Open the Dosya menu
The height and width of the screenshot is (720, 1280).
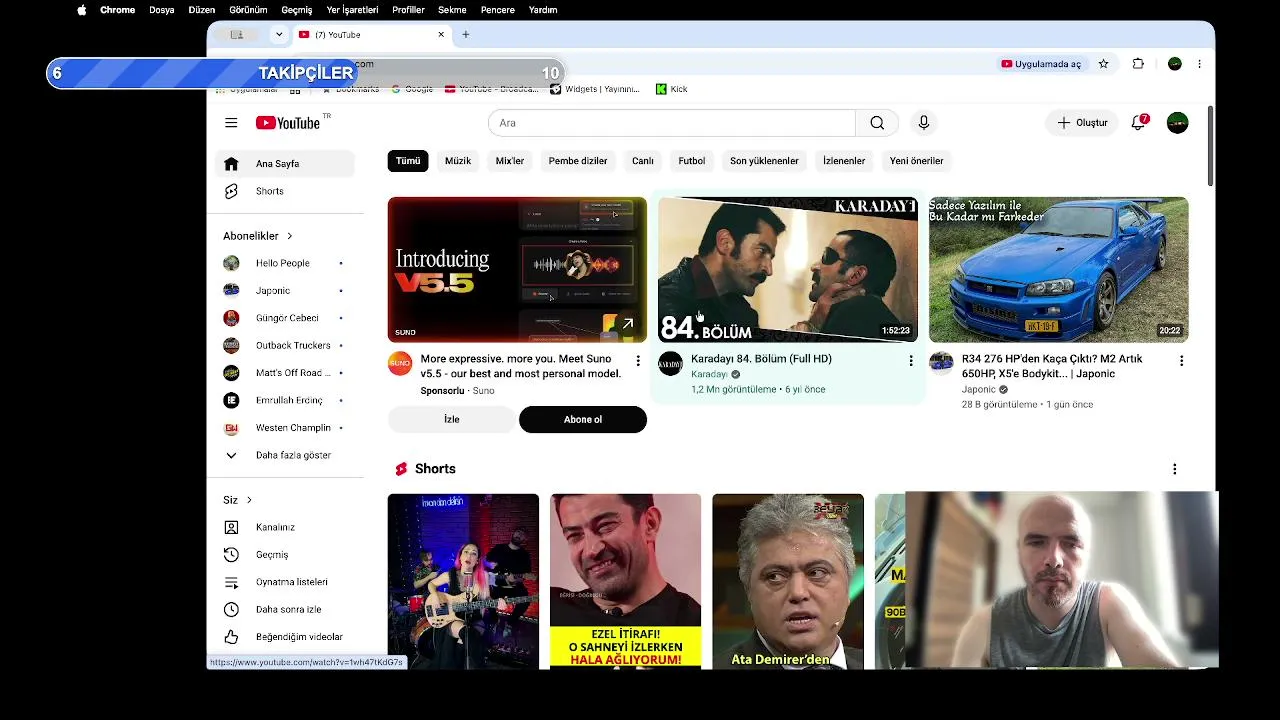pyautogui.click(x=161, y=10)
